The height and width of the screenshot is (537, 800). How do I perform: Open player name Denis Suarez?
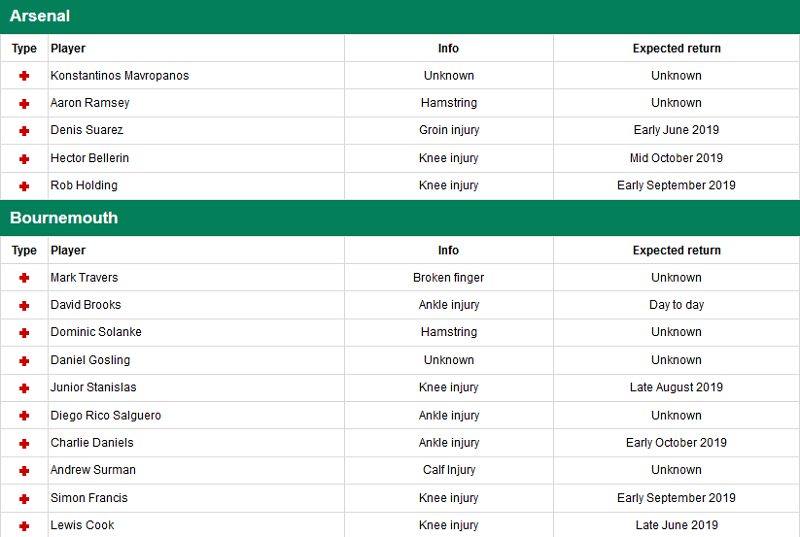[87, 130]
